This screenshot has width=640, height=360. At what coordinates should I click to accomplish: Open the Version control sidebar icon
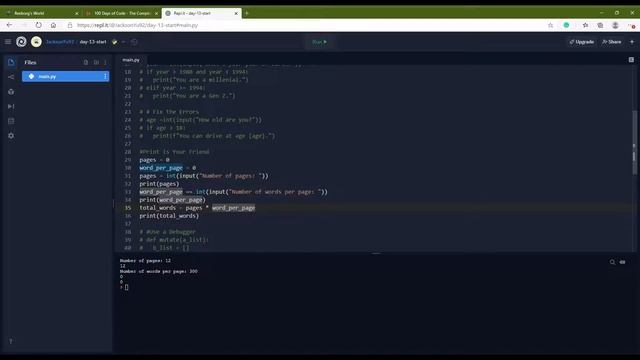click(11, 77)
